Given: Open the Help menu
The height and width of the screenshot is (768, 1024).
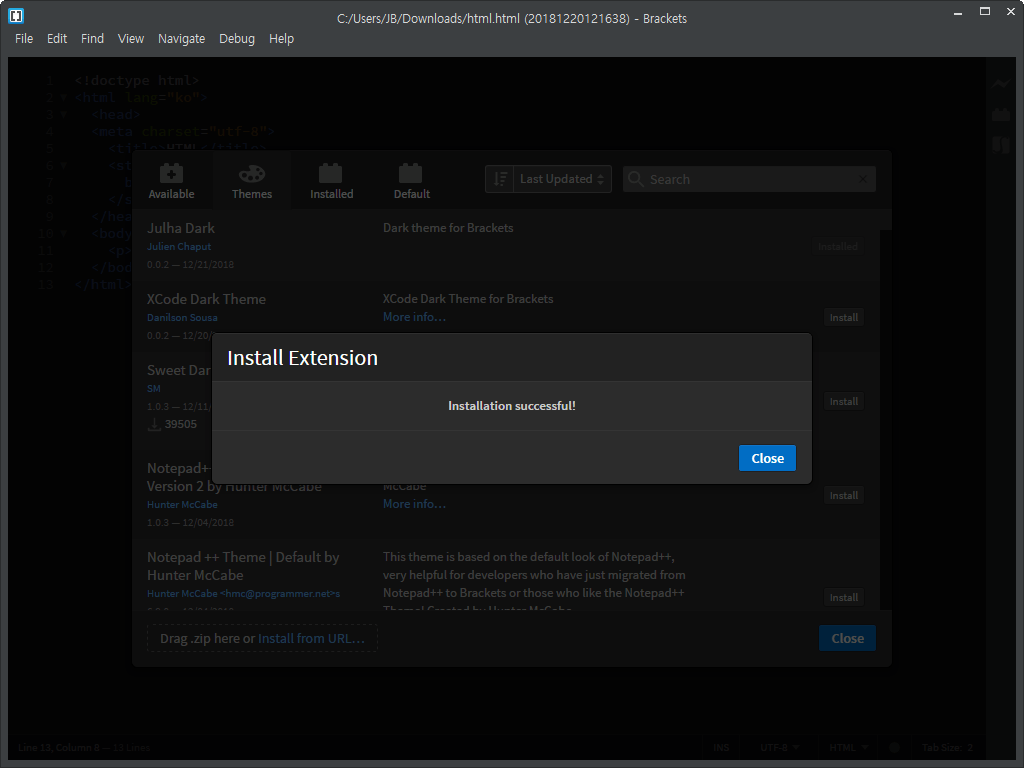Looking at the screenshot, I should [281, 39].
